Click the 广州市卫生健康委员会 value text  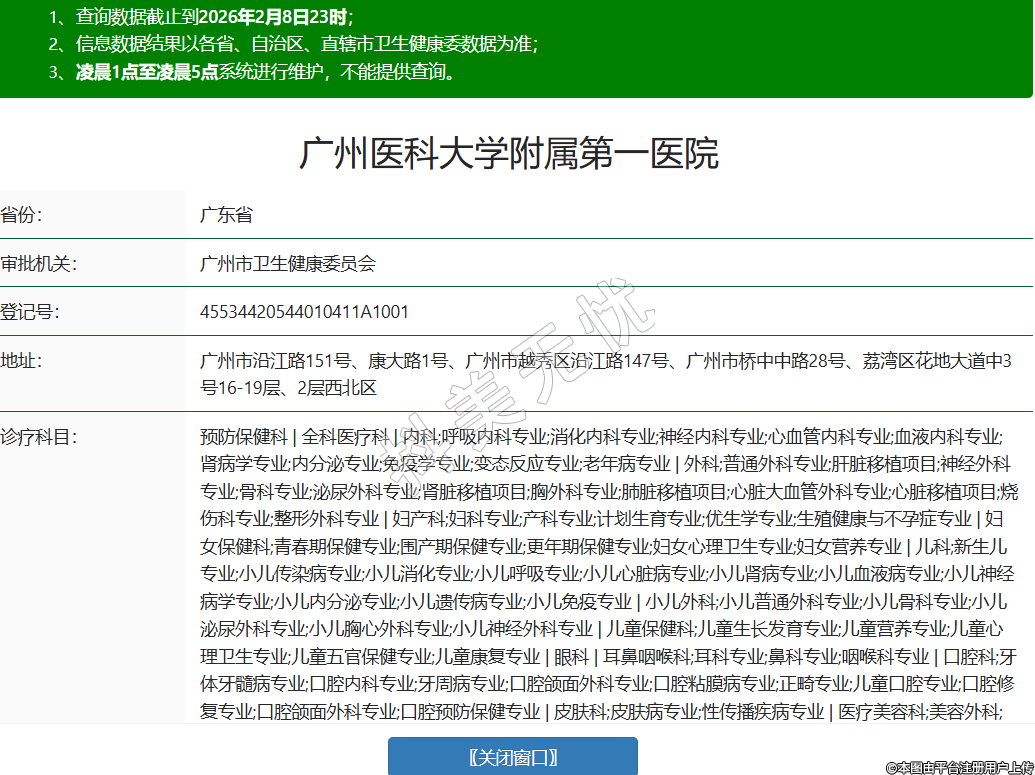click(288, 264)
